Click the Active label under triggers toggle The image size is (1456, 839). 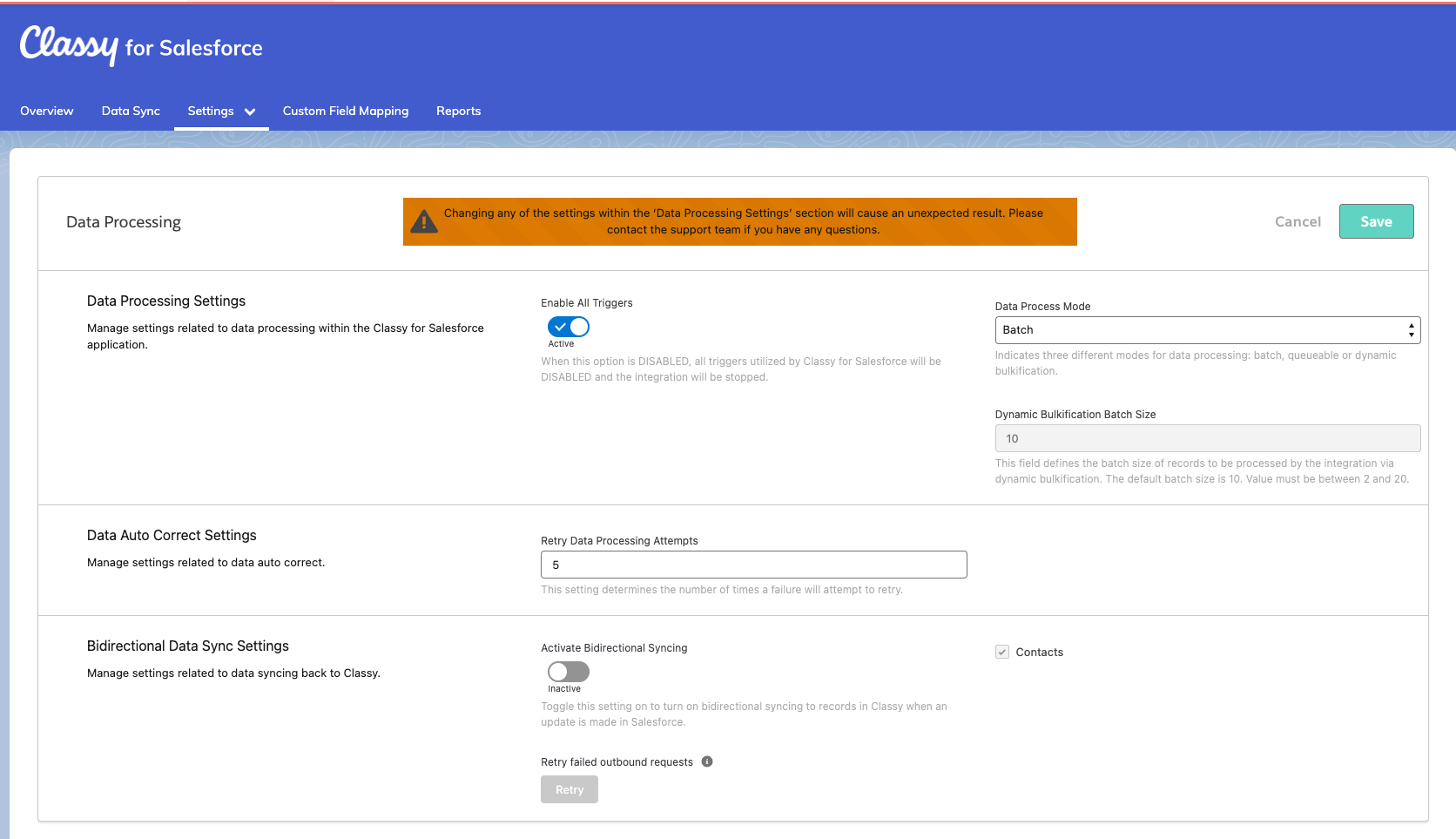click(x=561, y=344)
